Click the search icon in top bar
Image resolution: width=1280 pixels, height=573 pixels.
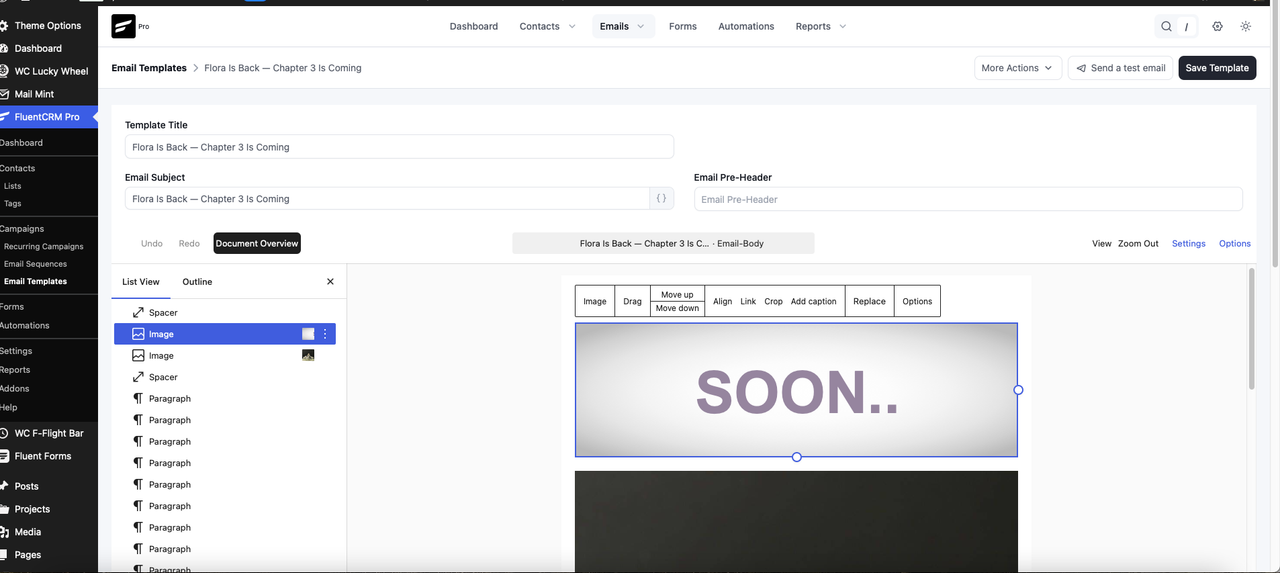(1166, 27)
